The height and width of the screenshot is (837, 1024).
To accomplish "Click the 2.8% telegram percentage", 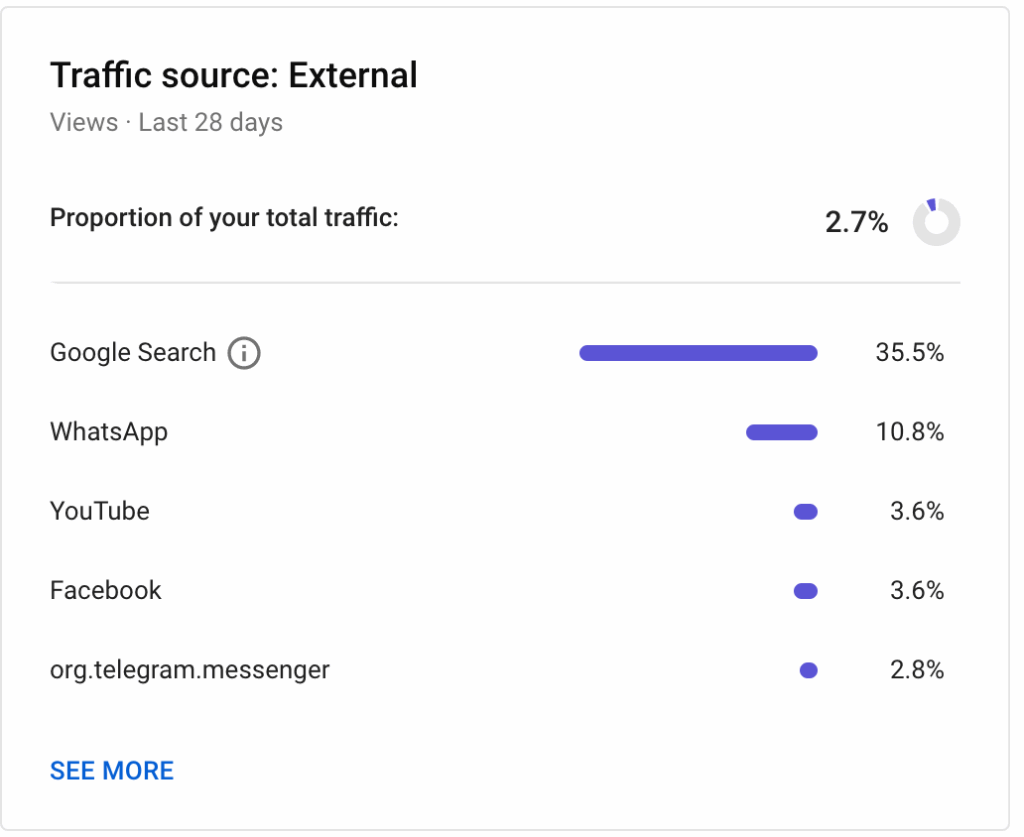I will [x=917, y=671].
